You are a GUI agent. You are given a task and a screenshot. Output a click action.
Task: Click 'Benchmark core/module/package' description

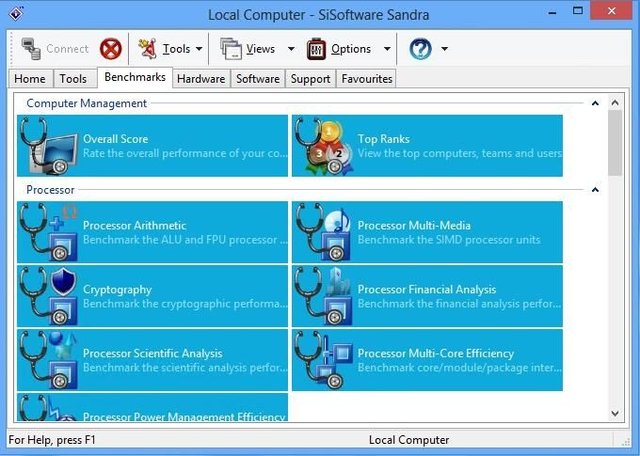[460, 367]
